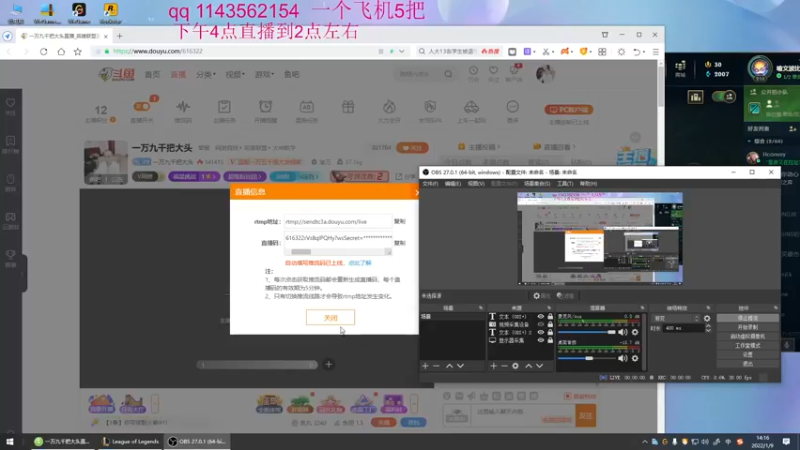The image size is (800, 450).
Task: Open the OBS 编辑 menu
Action: click(x=453, y=184)
